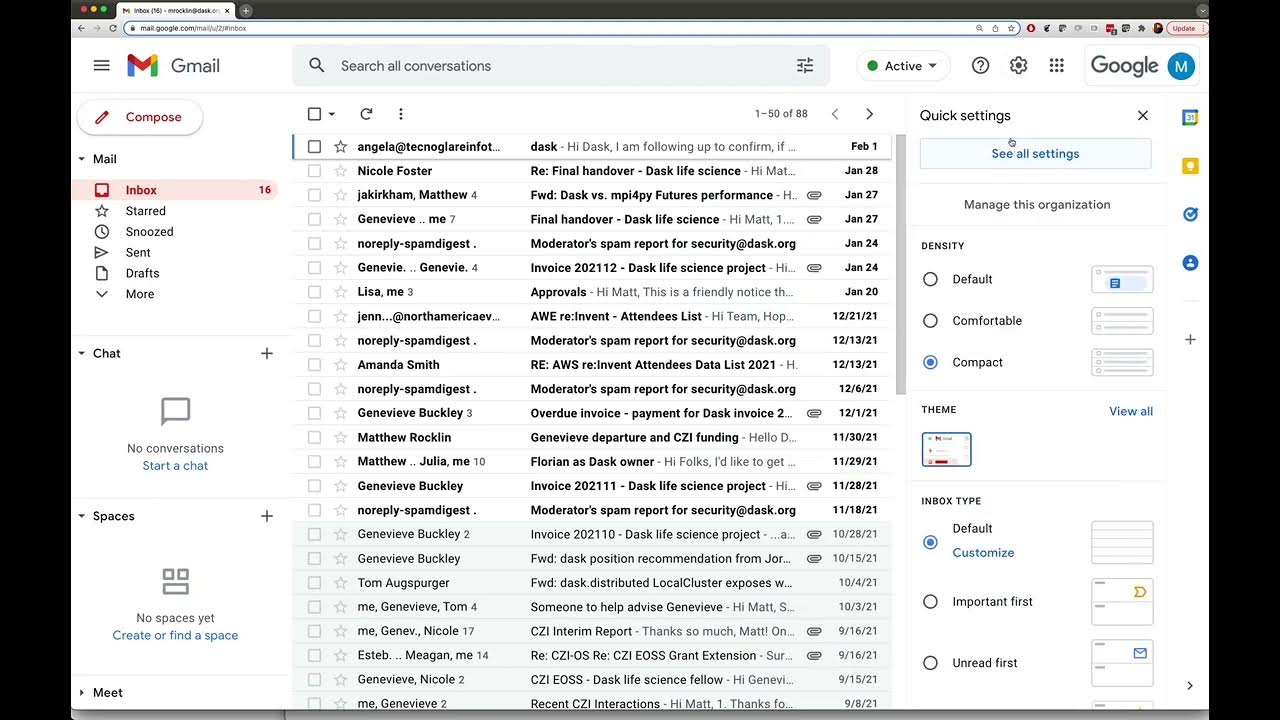Image resolution: width=1280 pixels, height=720 pixels.
Task: Click the search options filter icon
Action: click(805, 65)
